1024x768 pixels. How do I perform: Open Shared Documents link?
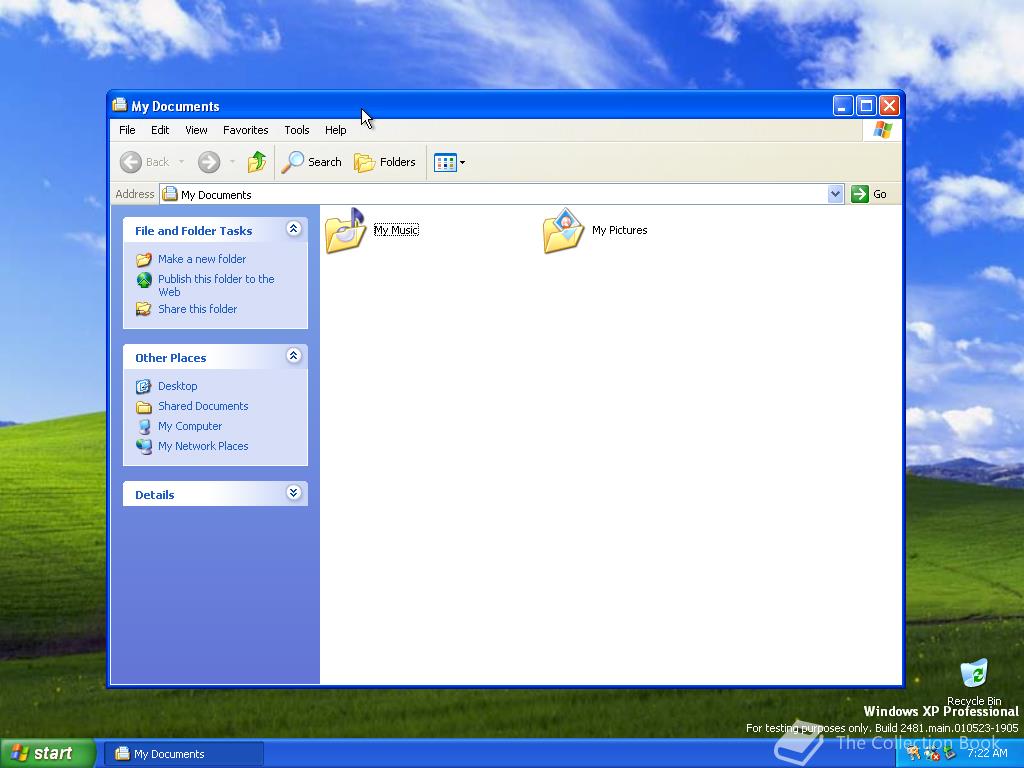pyautogui.click(x=203, y=406)
